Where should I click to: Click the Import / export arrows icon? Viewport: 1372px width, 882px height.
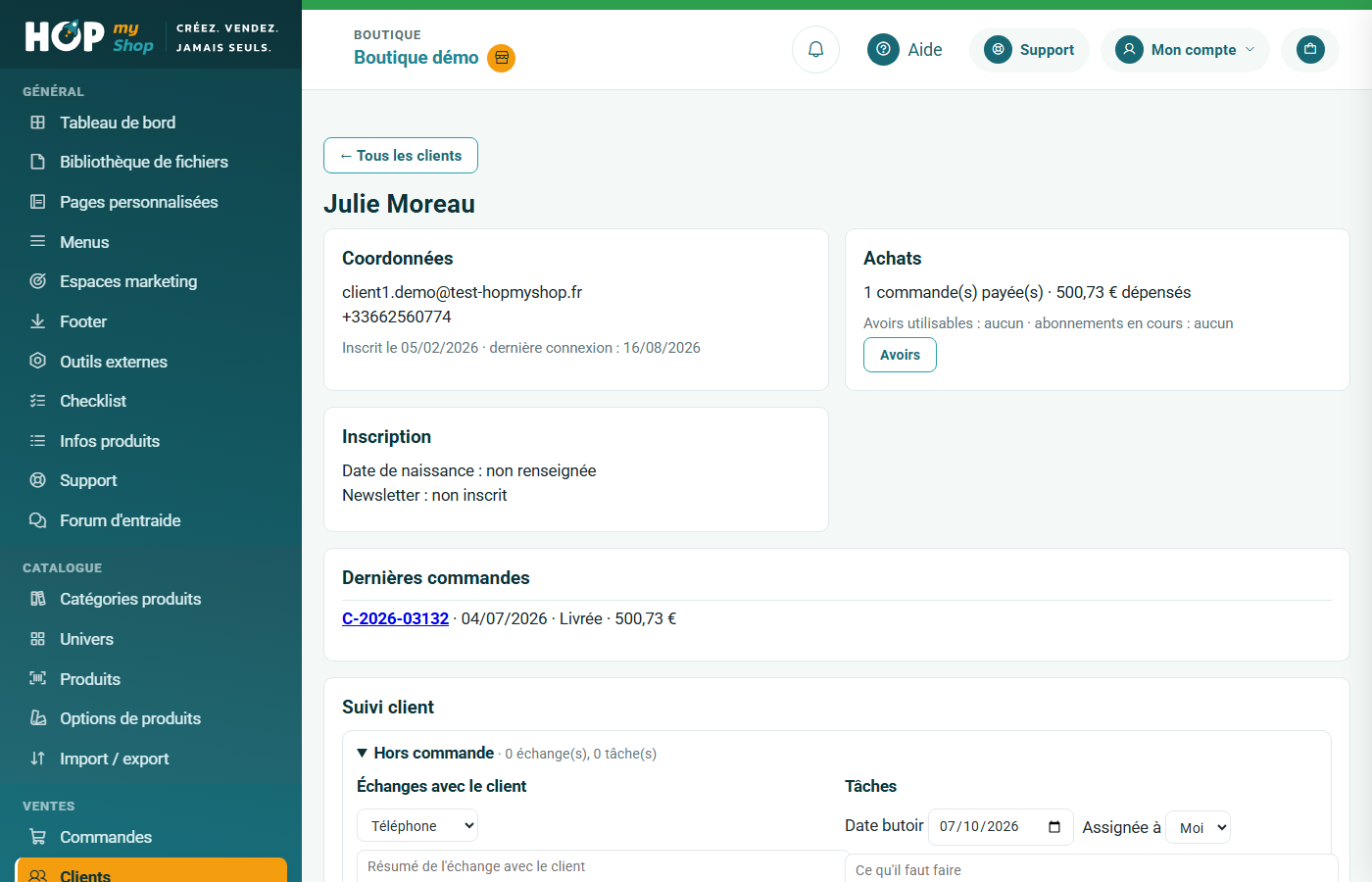(38, 759)
